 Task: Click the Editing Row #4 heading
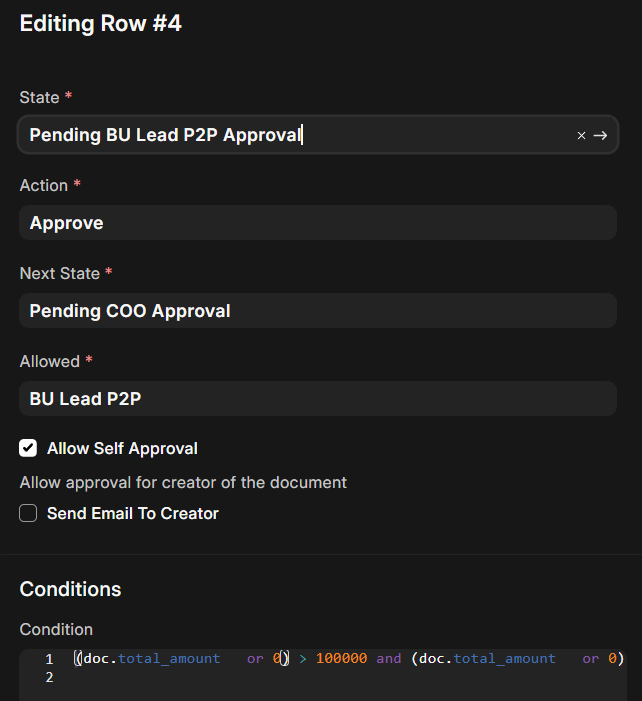[100, 24]
